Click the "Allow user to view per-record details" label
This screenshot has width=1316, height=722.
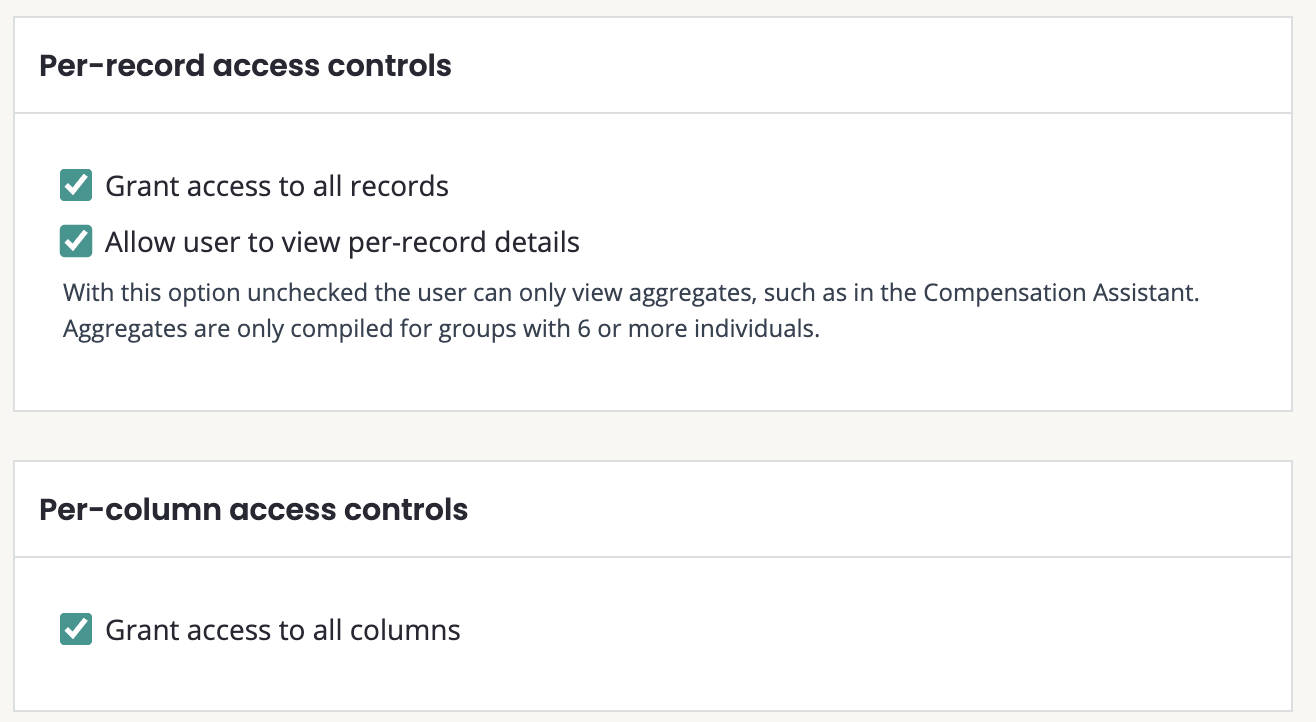coord(342,242)
